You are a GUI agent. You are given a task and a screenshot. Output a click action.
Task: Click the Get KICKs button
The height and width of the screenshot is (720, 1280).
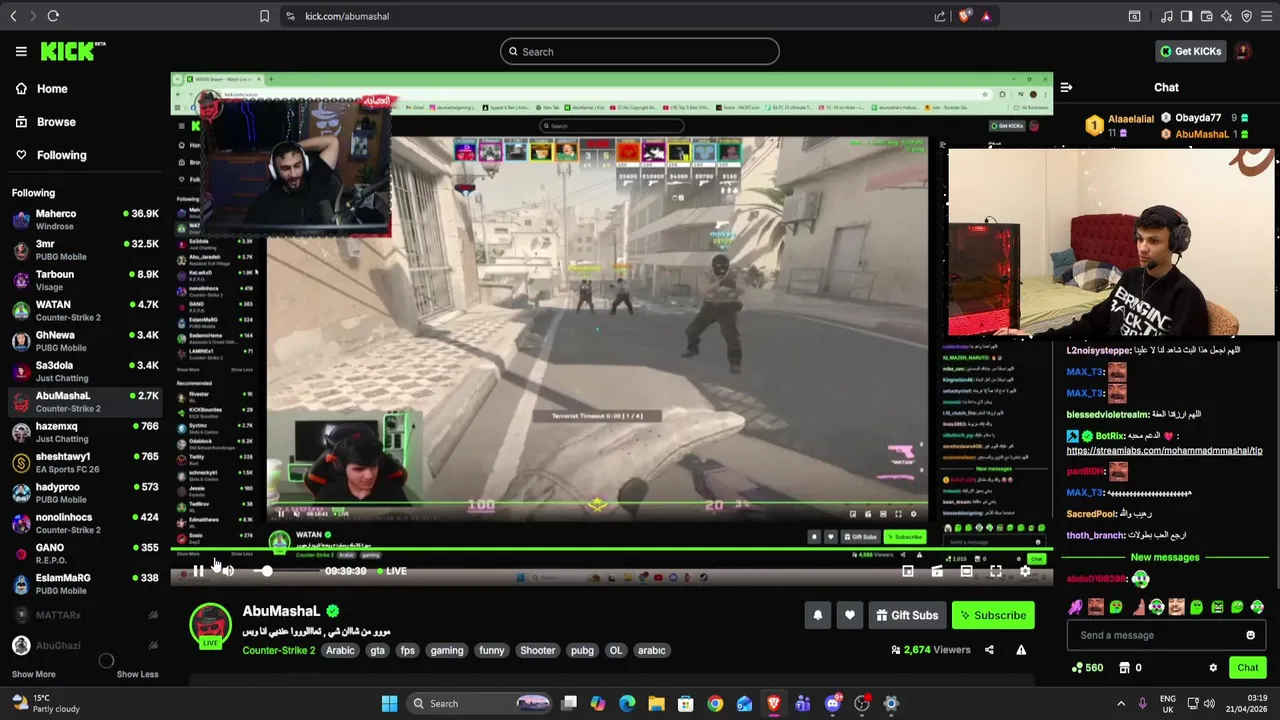(1190, 51)
